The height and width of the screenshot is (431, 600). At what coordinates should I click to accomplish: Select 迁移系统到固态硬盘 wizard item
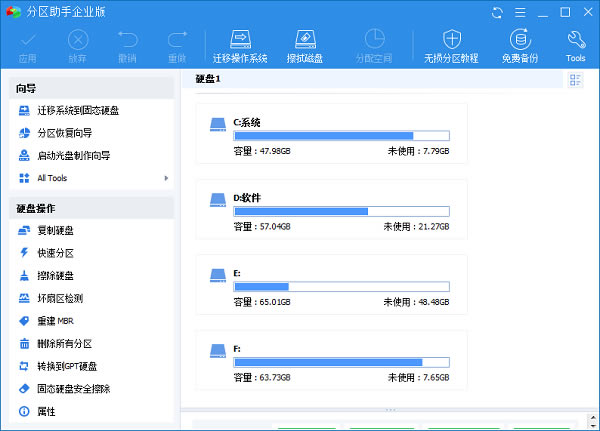pos(78,109)
